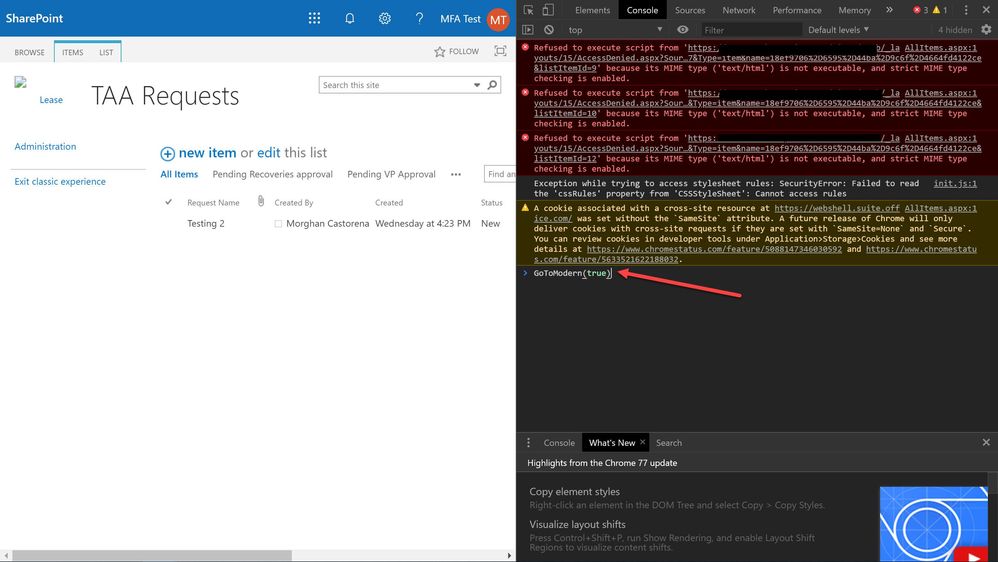Click Exit classic experience link

[60, 181]
